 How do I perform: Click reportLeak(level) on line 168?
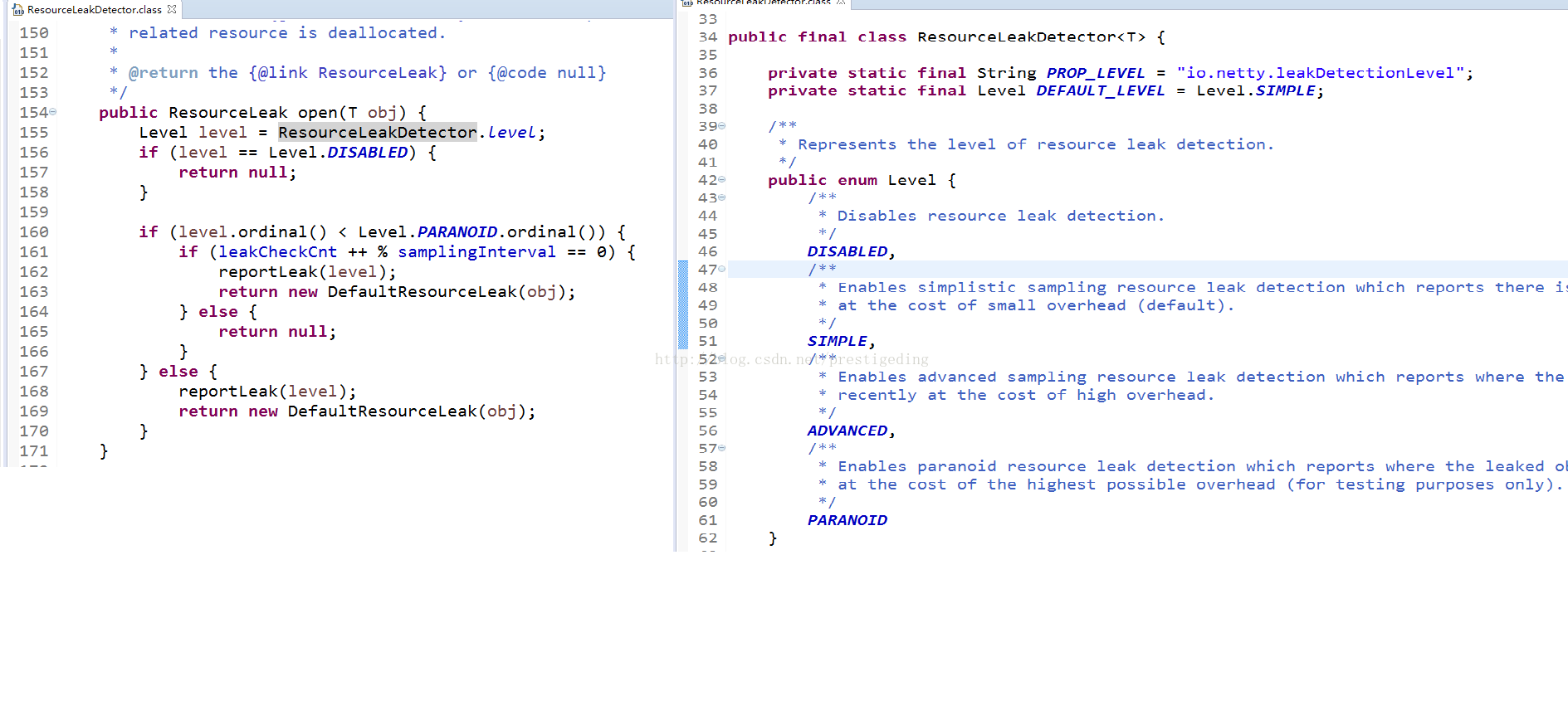coord(263,392)
